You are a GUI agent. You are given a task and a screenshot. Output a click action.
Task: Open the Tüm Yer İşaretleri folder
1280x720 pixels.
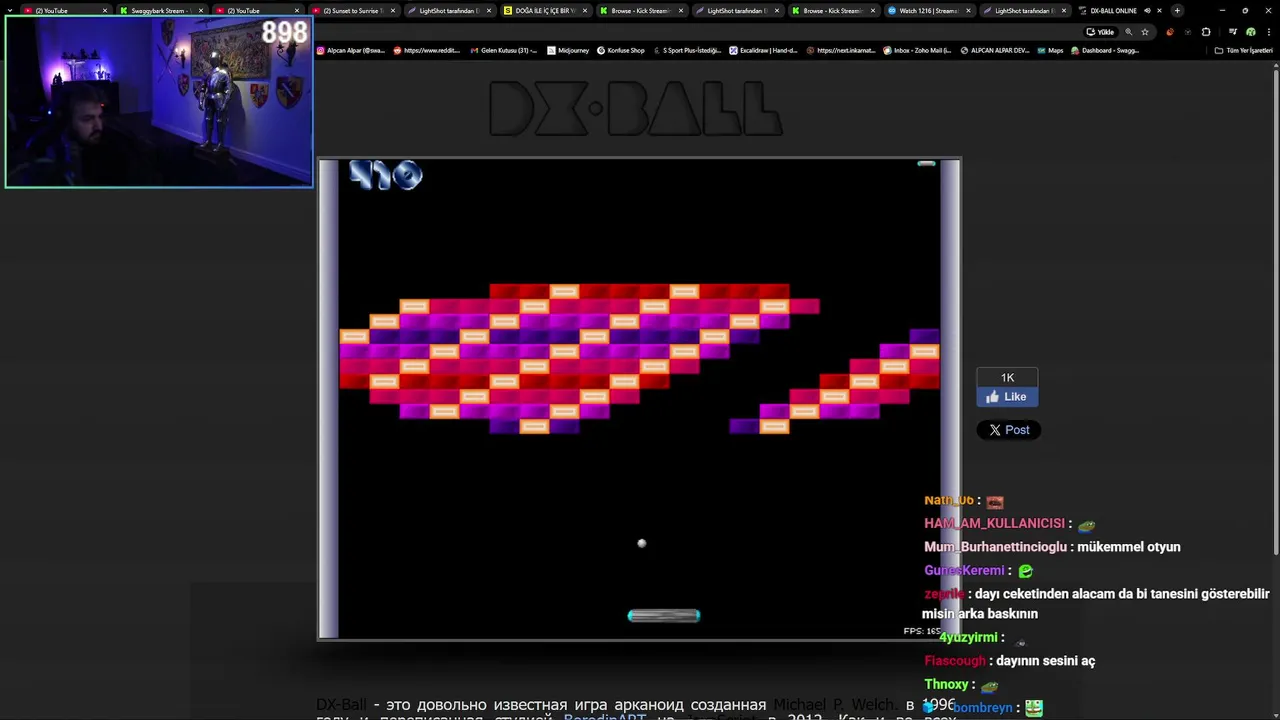[1243, 50]
